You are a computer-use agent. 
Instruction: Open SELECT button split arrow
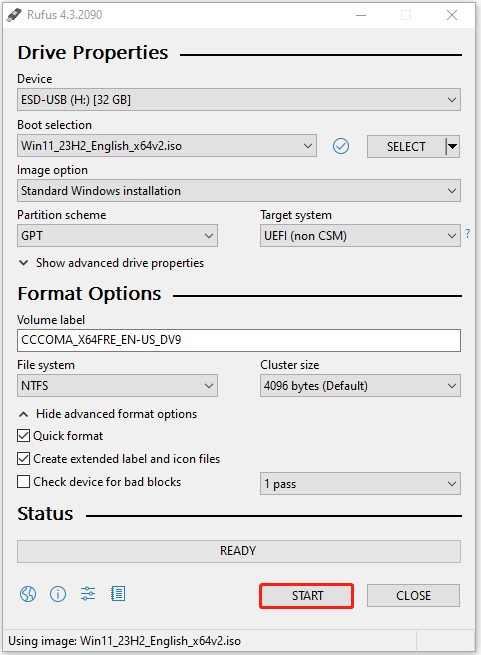[453, 147]
